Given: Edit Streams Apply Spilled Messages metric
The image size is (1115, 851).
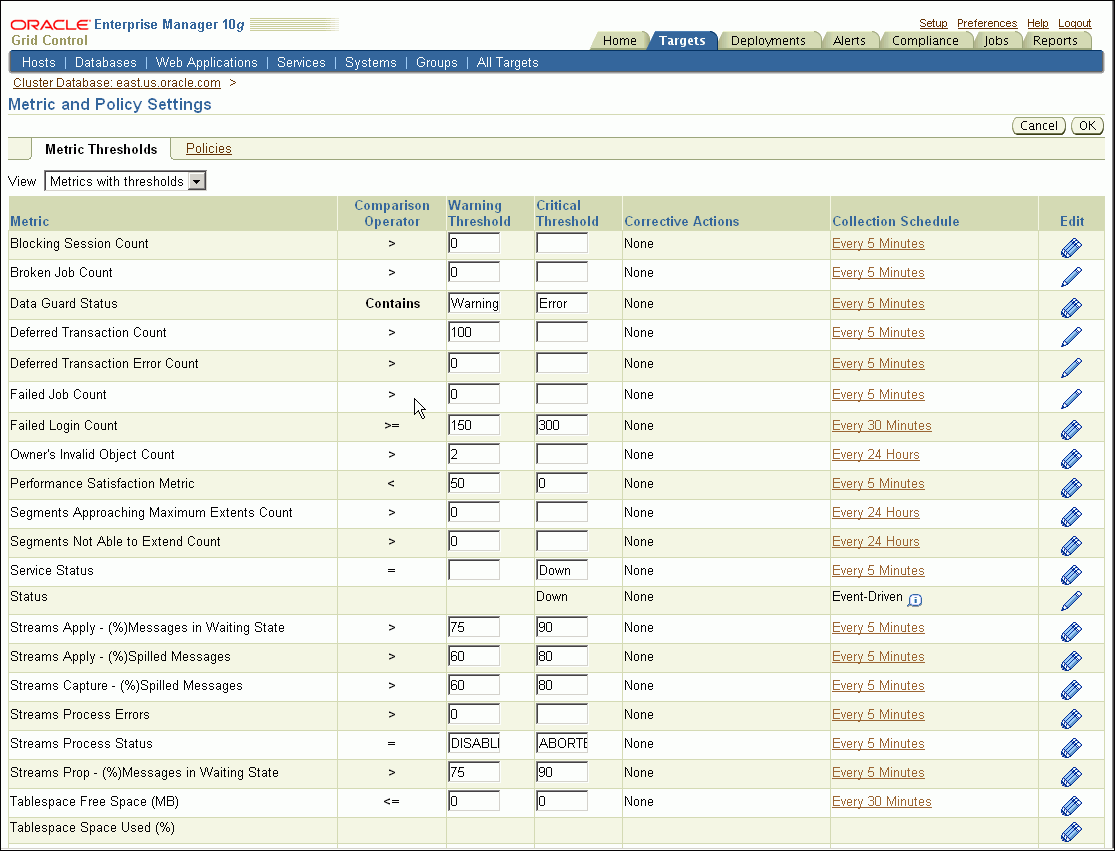Looking at the screenshot, I should pos(1071,661).
